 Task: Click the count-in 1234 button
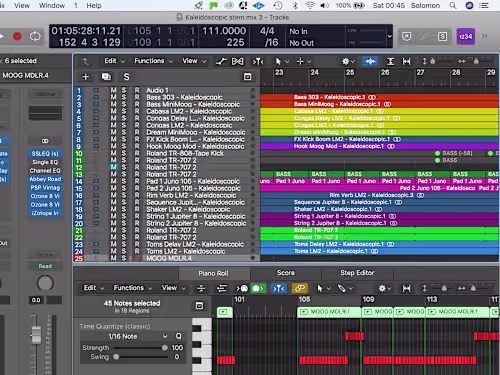tap(466, 36)
